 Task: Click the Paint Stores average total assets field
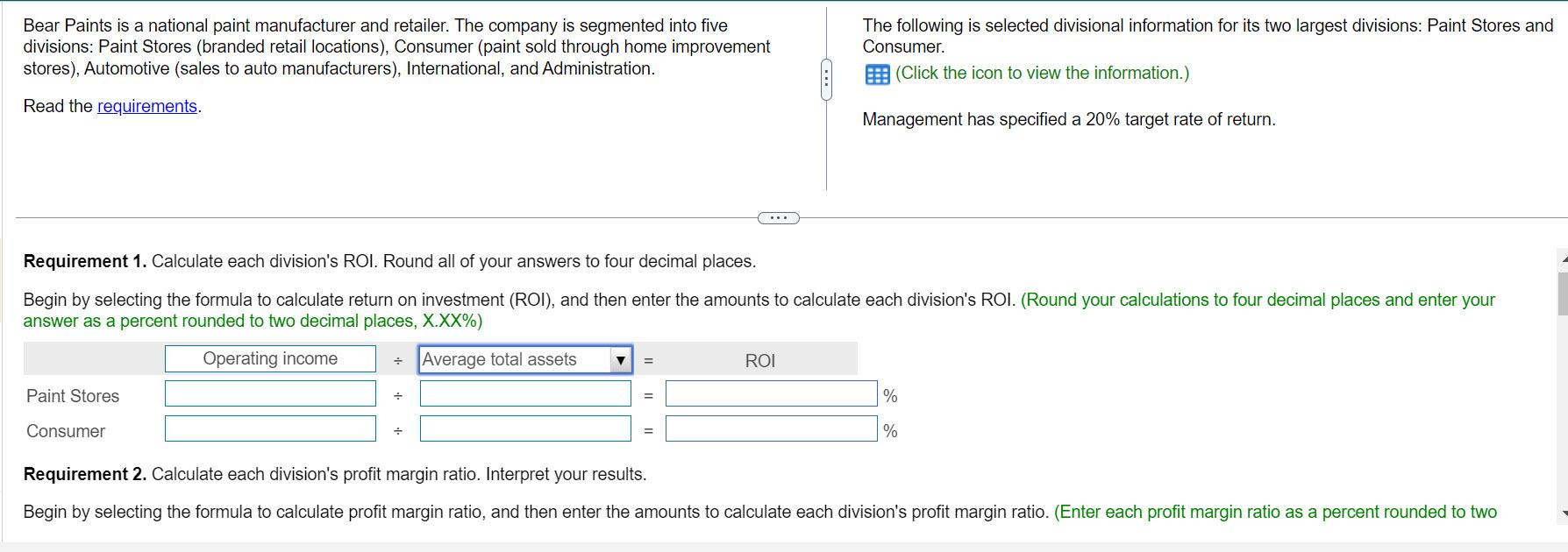525,393
